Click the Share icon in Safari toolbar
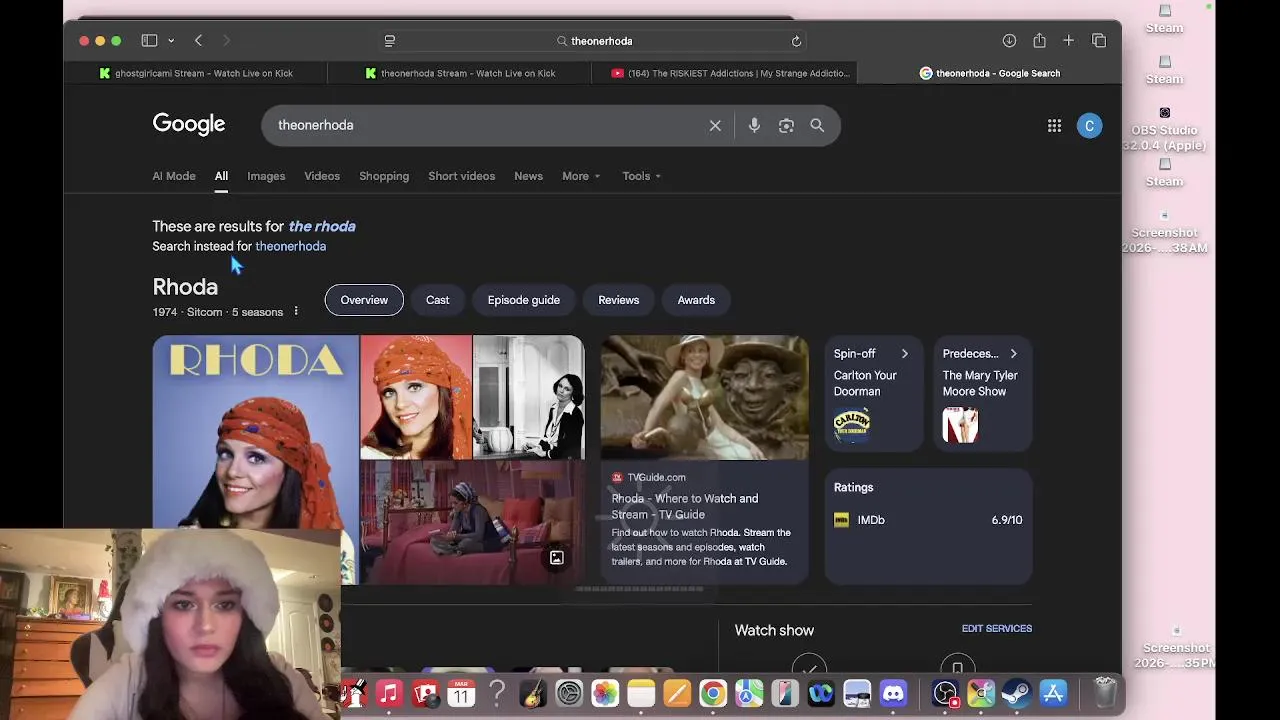Screen dimensions: 1280x720 point(1039,41)
